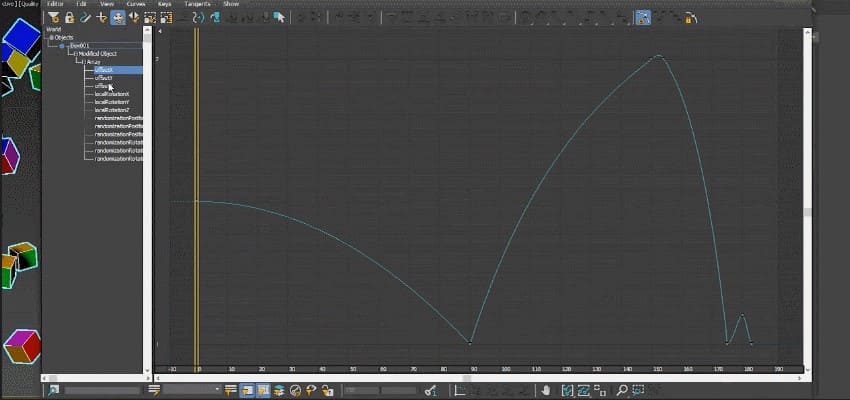The image size is (850, 400).
Task: Select the keyframe at frame 90
Action: (470, 343)
